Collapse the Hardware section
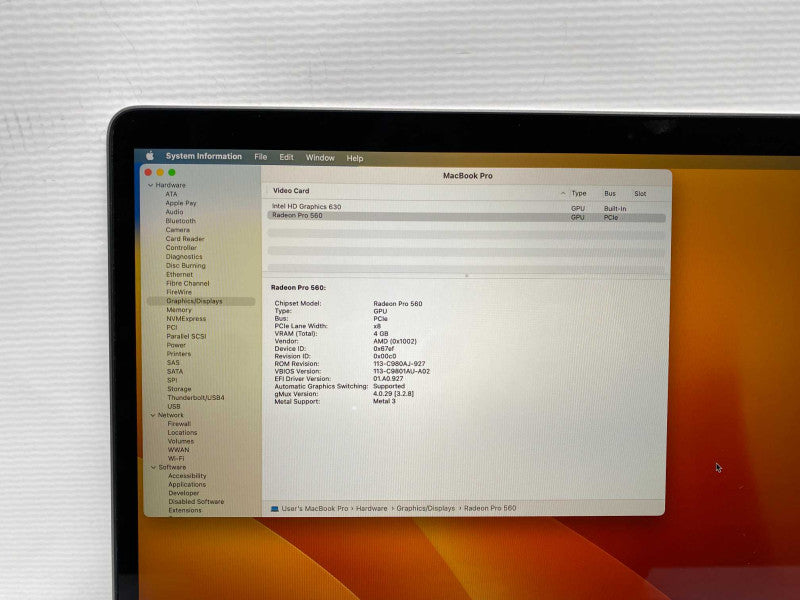 (x=151, y=185)
